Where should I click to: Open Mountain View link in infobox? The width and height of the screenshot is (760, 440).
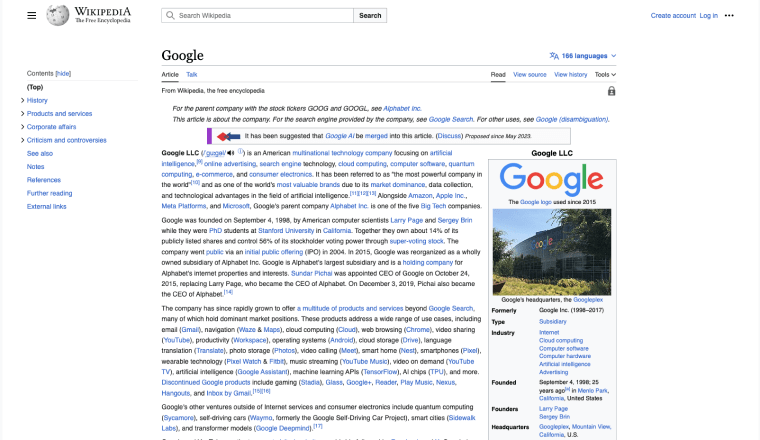591,427
